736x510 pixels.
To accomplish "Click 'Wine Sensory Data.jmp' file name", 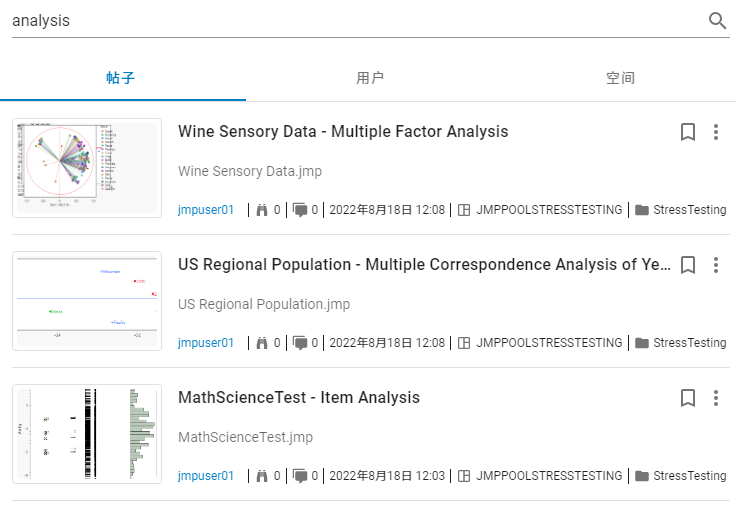I will 250,171.
